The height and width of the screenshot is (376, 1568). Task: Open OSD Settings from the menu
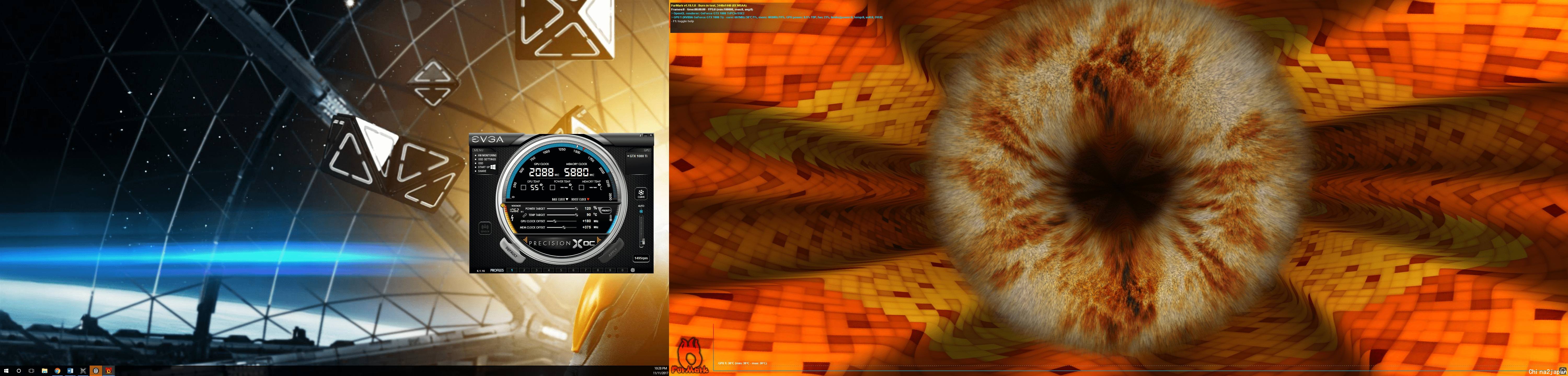[x=487, y=159]
